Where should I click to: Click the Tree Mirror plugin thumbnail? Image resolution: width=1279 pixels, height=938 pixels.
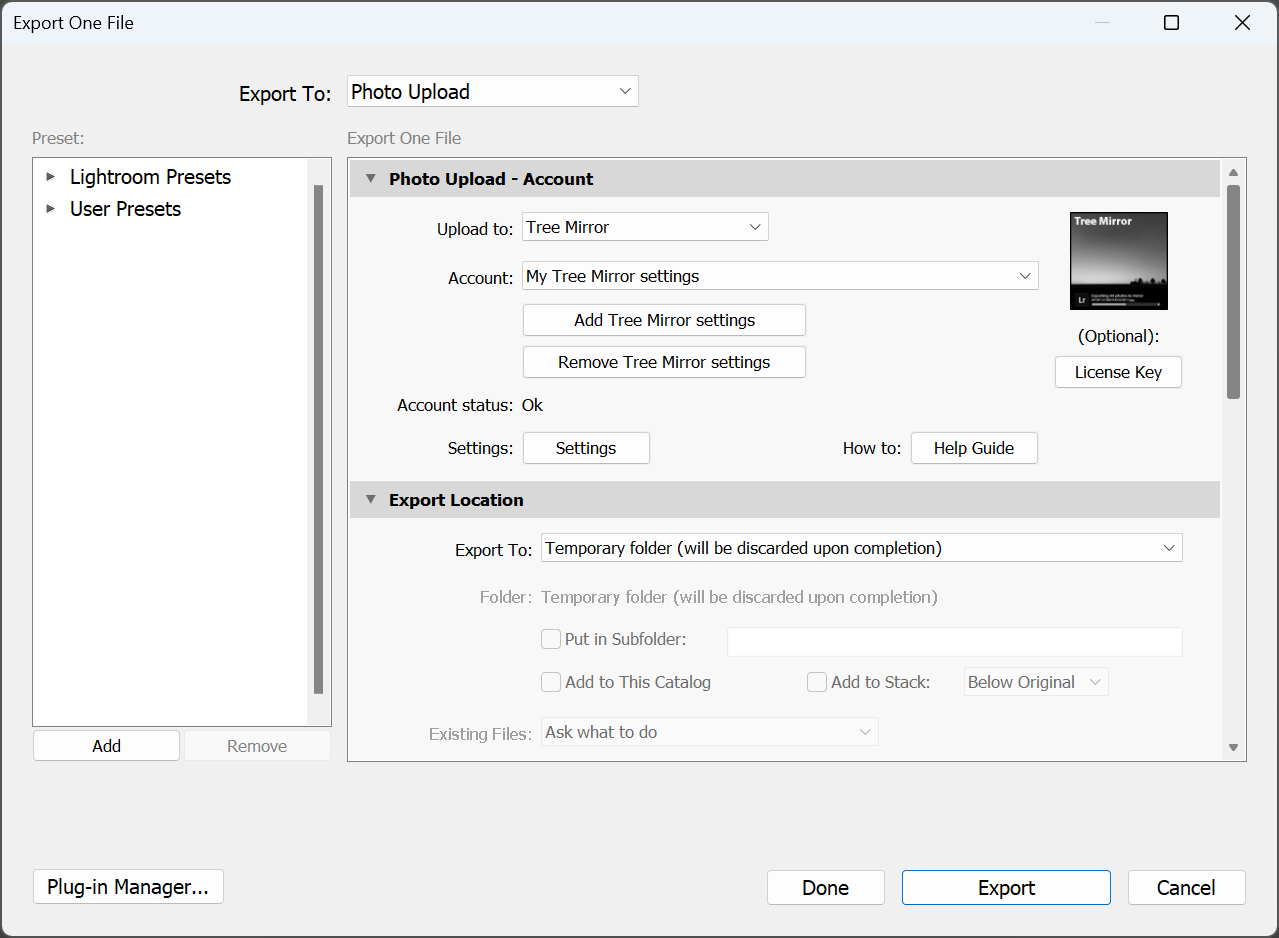click(1118, 261)
